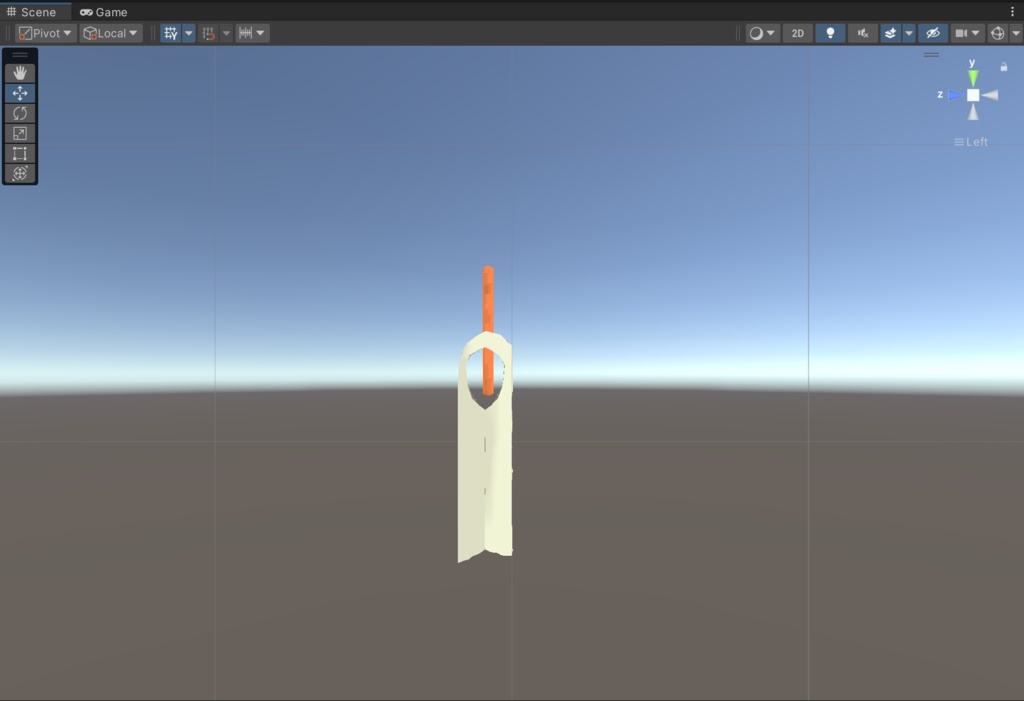Toggle grid snapping magnet icon

[208, 33]
